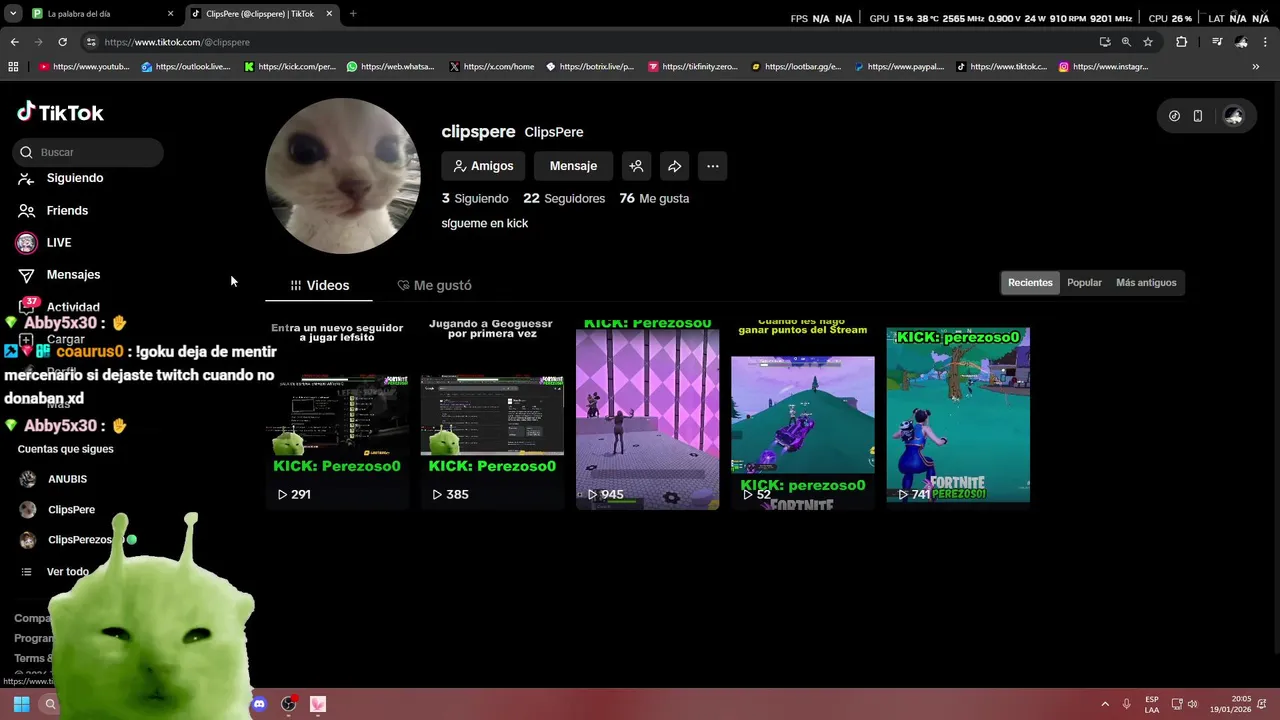Image resolution: width=1280 pixels, height=720 pixels.
Task: Open Discord from the taskbar
Action: tap(259, 704)
